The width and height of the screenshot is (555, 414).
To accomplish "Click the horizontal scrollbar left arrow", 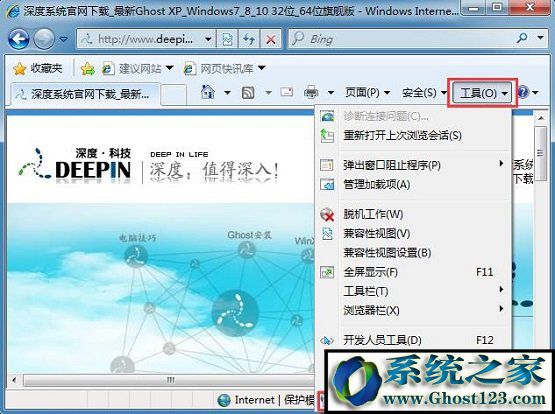I will click(14, 380).
